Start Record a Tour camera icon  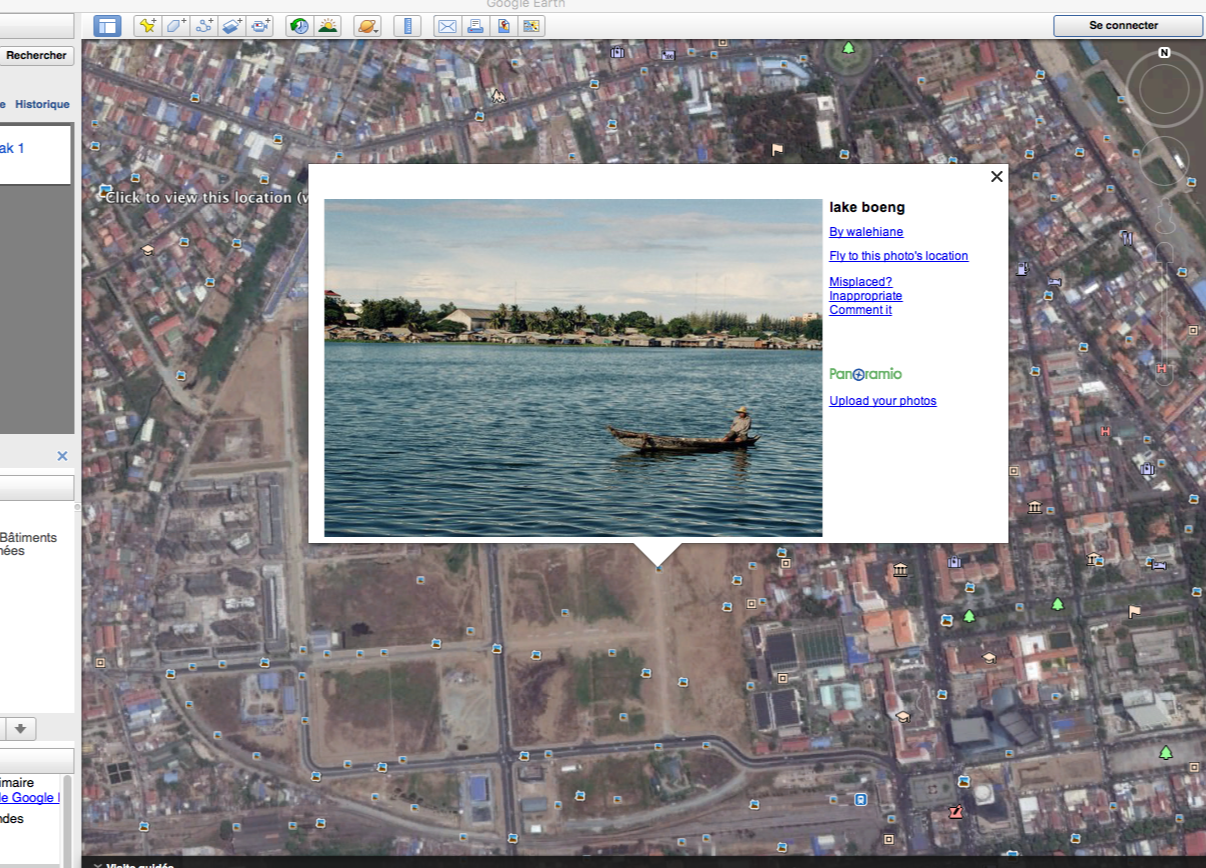(260, 26)
